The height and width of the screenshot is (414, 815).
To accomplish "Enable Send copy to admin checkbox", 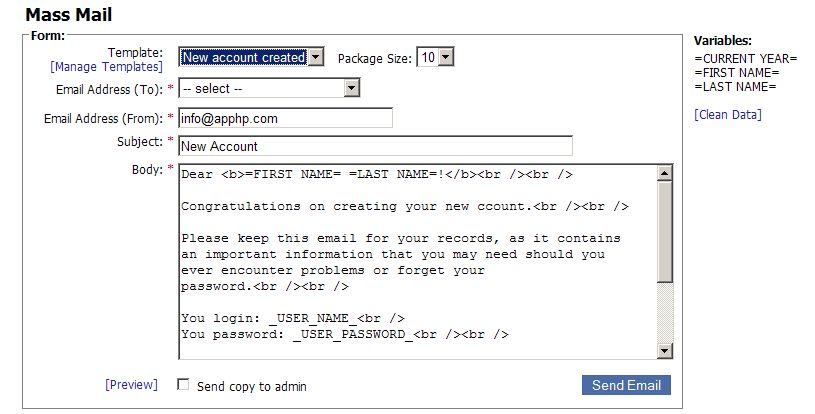I will click(183, 385).
